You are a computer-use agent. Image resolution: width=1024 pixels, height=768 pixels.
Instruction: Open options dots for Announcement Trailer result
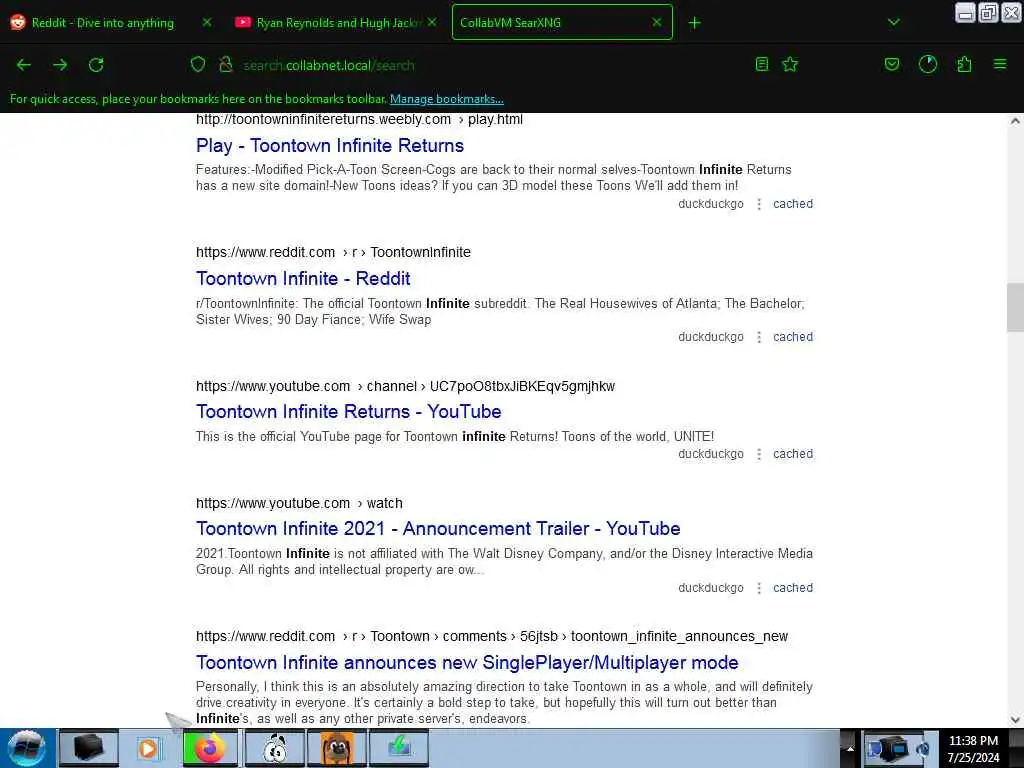tap(759, 588)
